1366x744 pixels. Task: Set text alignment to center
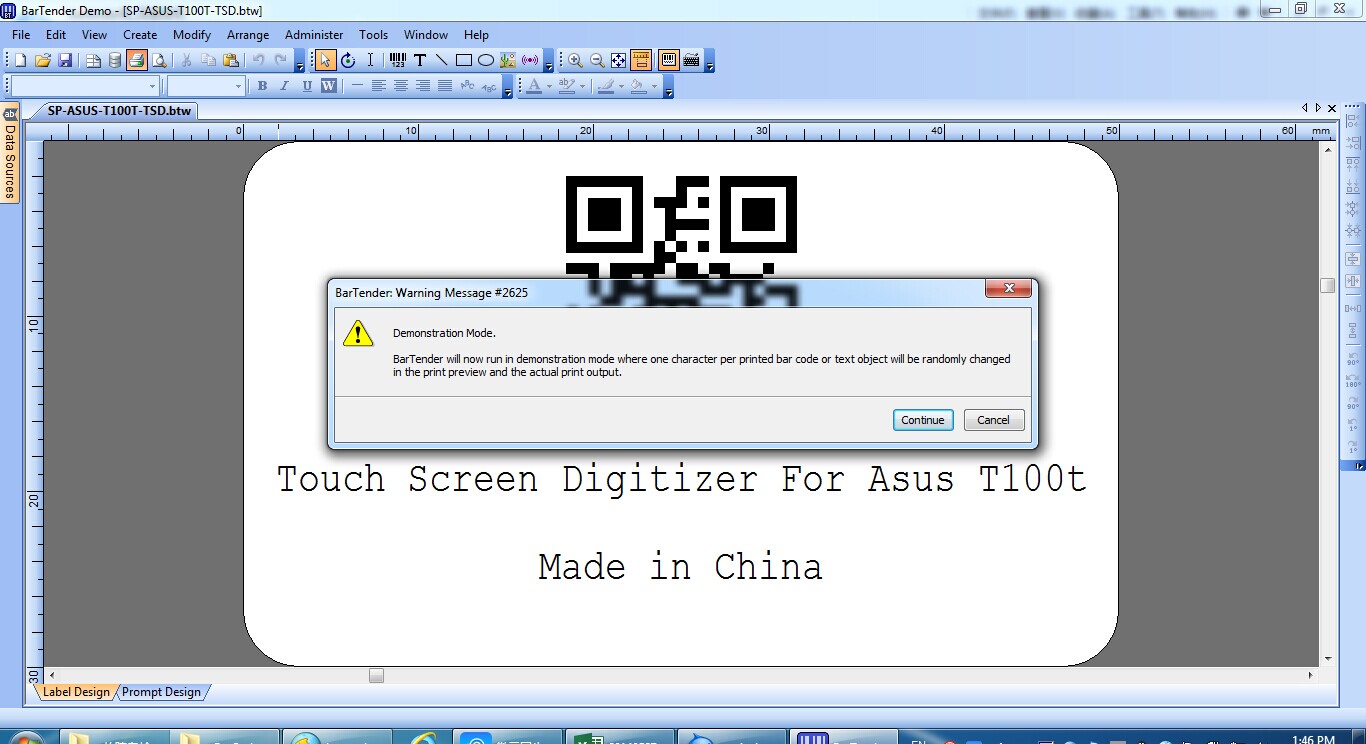point(400,87)
